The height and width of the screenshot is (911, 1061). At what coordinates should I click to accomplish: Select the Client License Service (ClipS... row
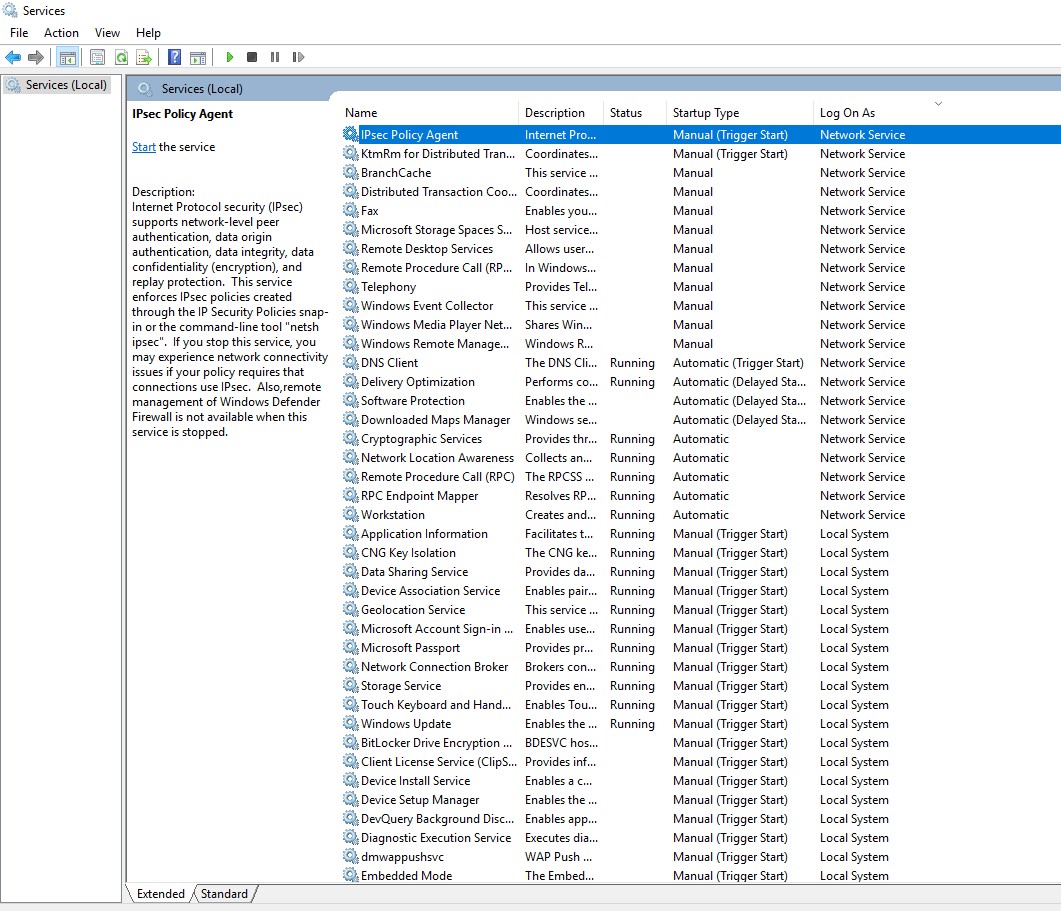point(700,761)
